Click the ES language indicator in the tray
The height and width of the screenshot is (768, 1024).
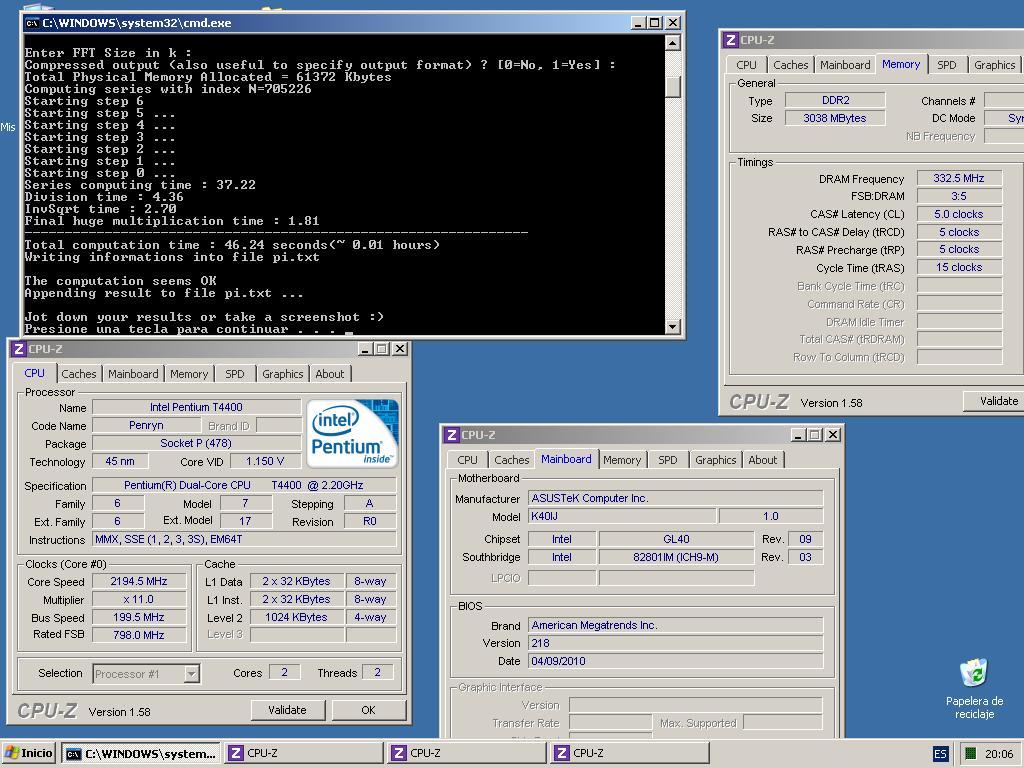point(940,754)
